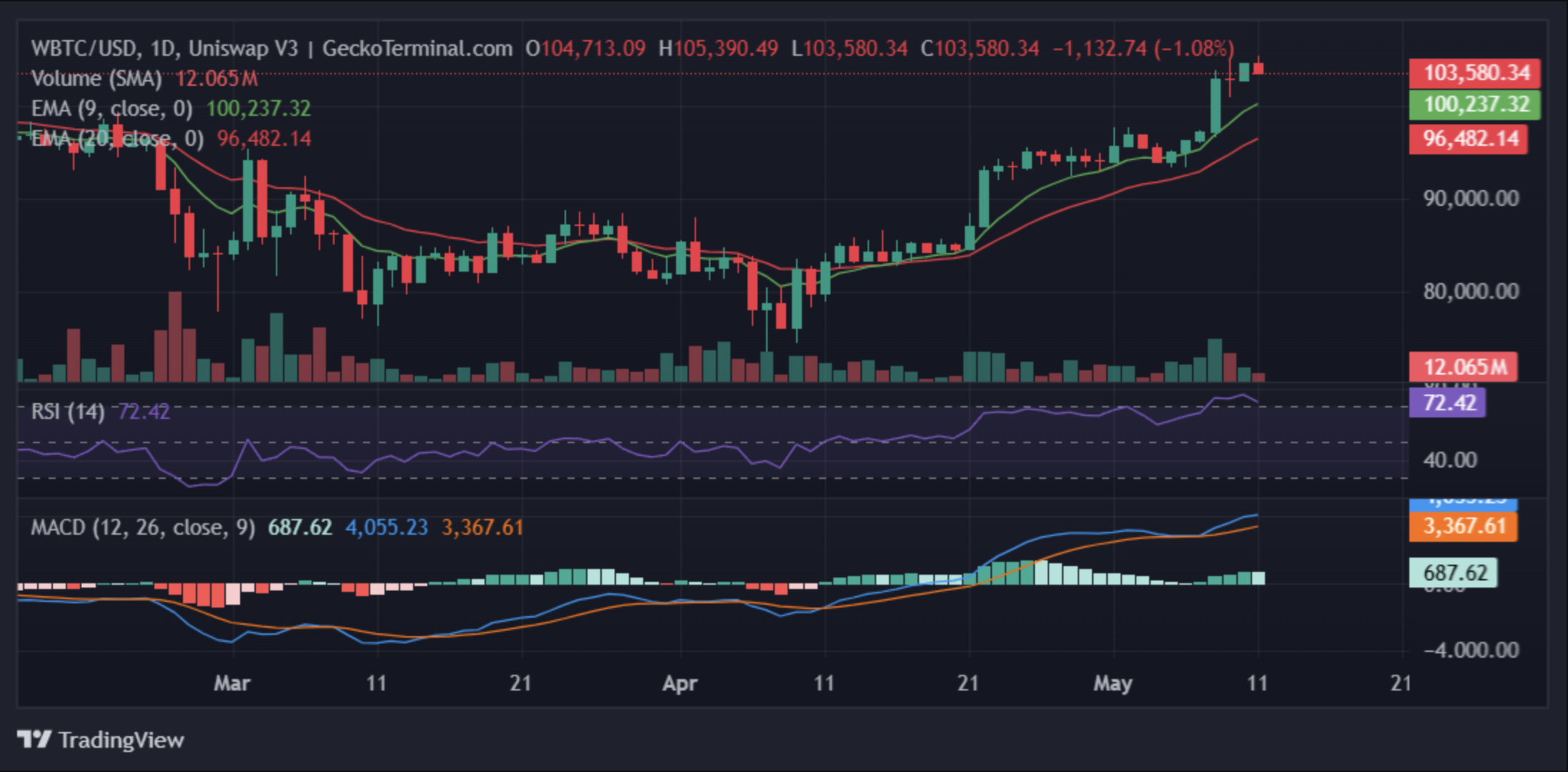Open the TradingView branding link

[101, 739]
